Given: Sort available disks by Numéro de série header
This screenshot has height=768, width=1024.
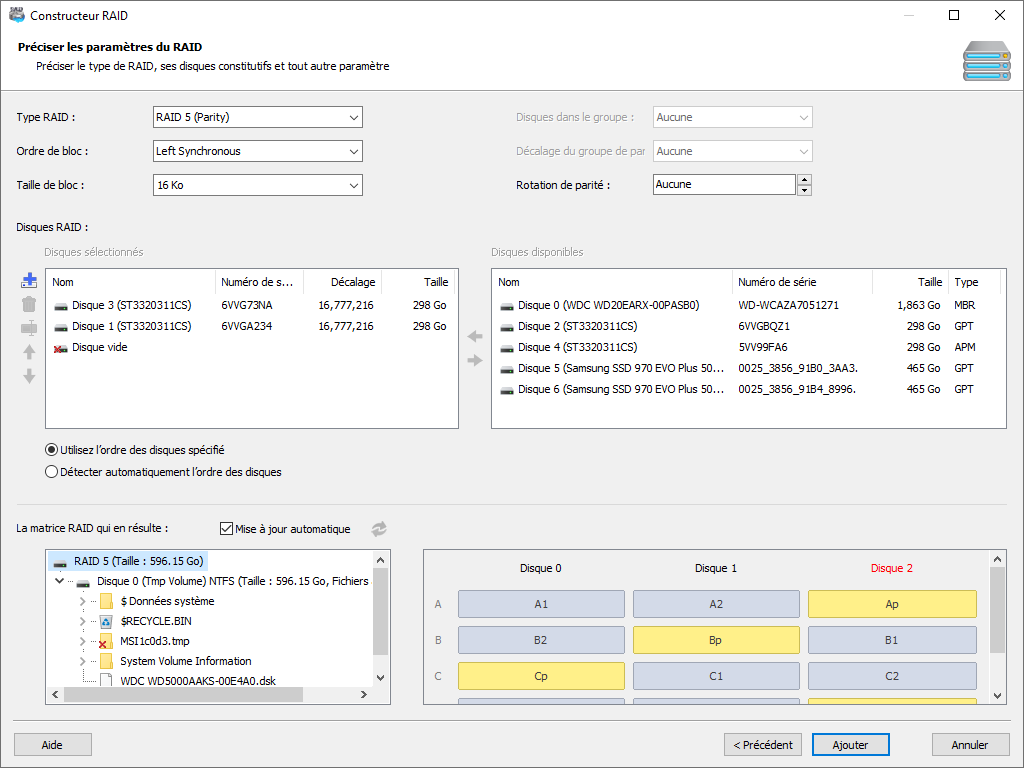Looking at the screenshot, I should click(x=802, y=282).
